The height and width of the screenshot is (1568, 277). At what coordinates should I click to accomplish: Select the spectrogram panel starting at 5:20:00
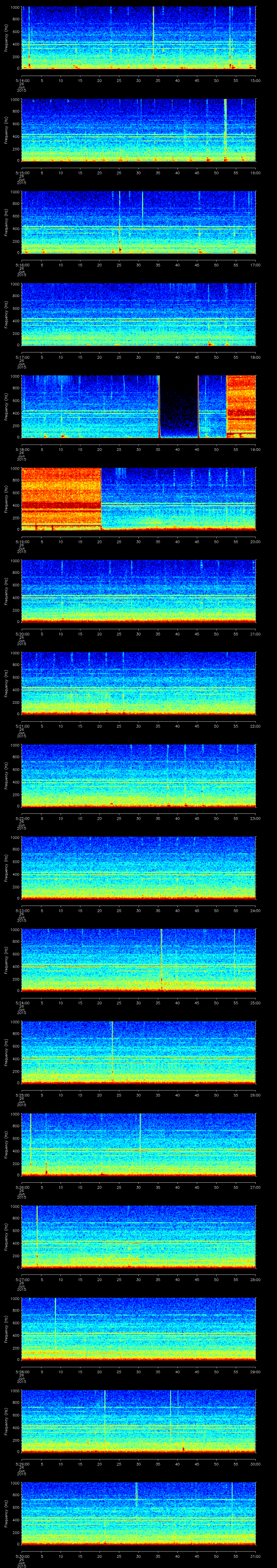pyautogui.click(x=138, y=591)
